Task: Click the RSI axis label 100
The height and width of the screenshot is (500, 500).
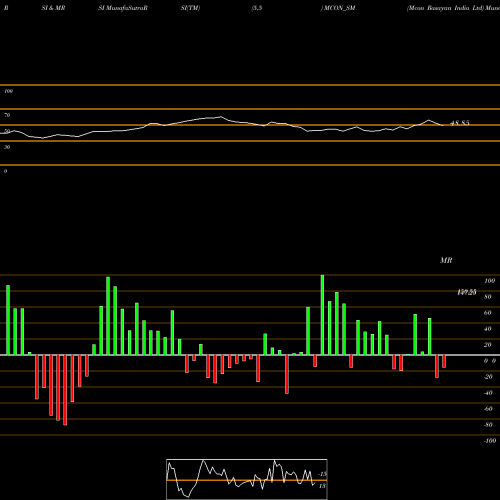Action: click(x=8, y=91)
